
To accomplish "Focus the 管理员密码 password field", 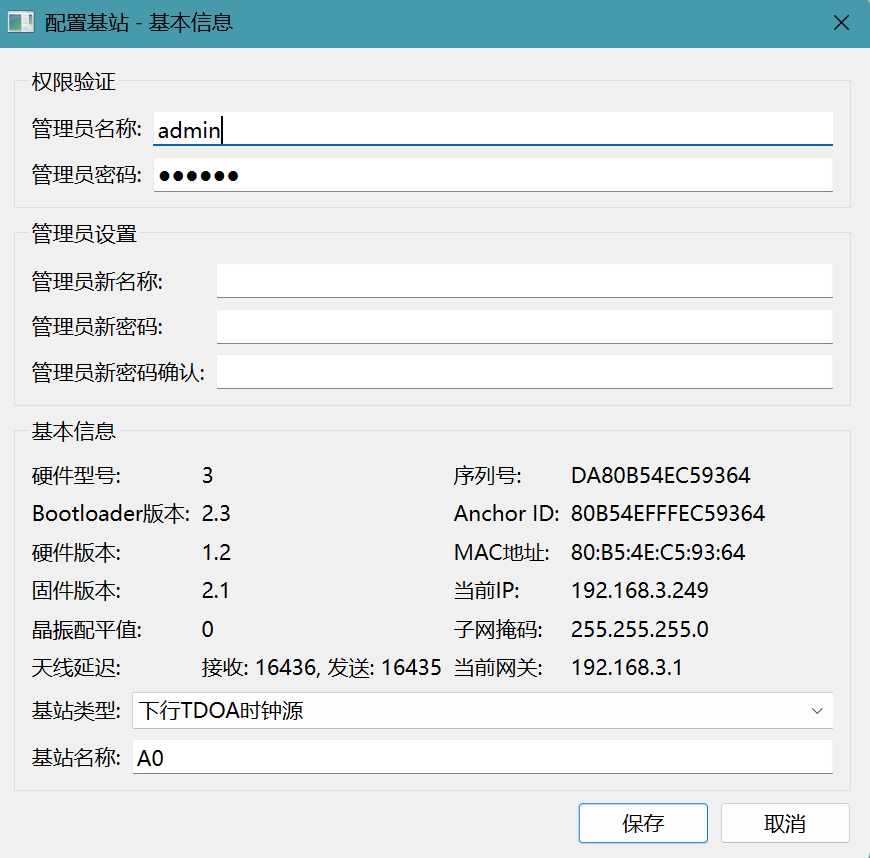I will point(492,175).
